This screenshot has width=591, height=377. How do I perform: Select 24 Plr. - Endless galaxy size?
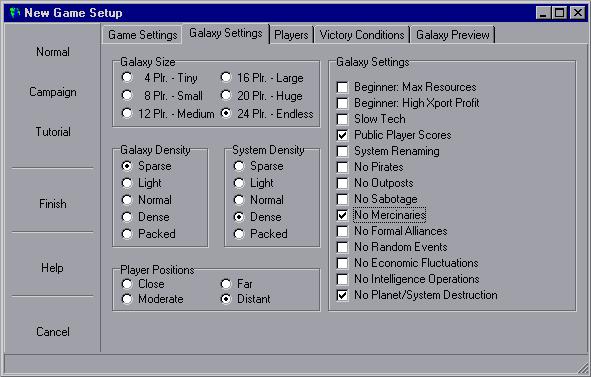tap(267, 113)
